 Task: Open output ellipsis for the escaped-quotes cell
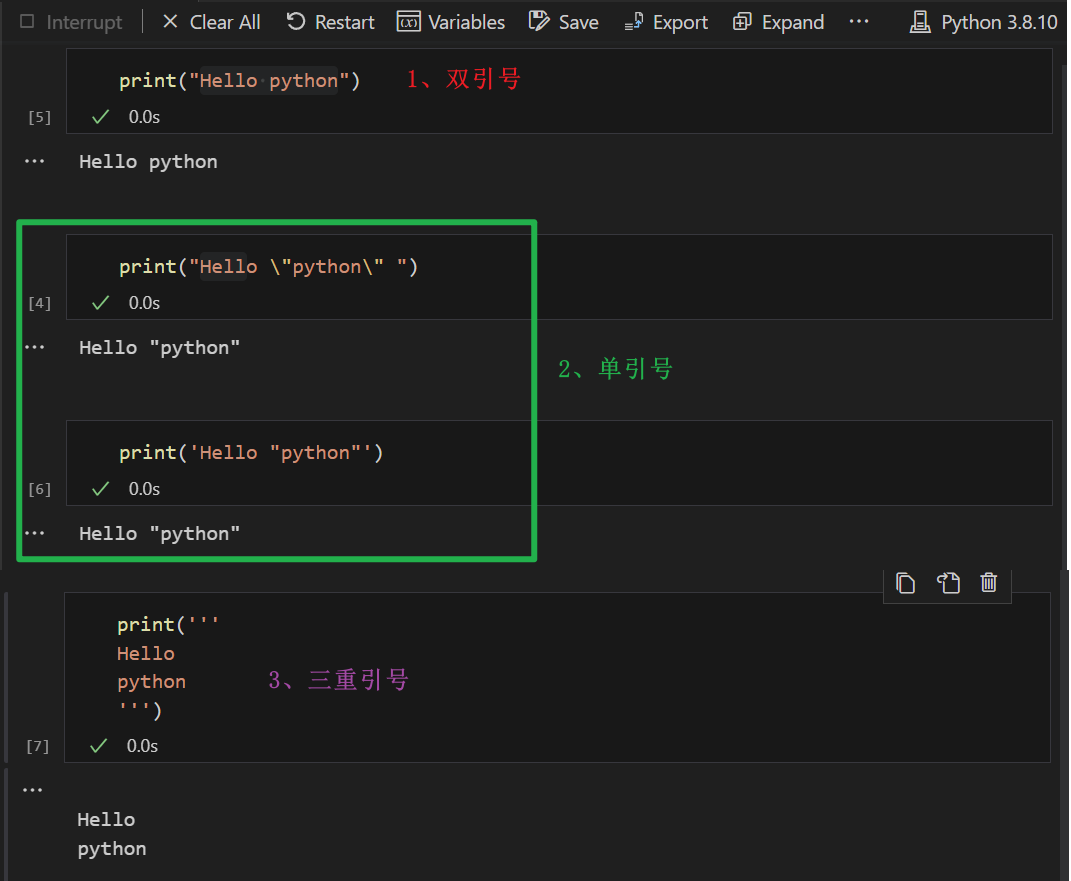click(x=34, y=347)
